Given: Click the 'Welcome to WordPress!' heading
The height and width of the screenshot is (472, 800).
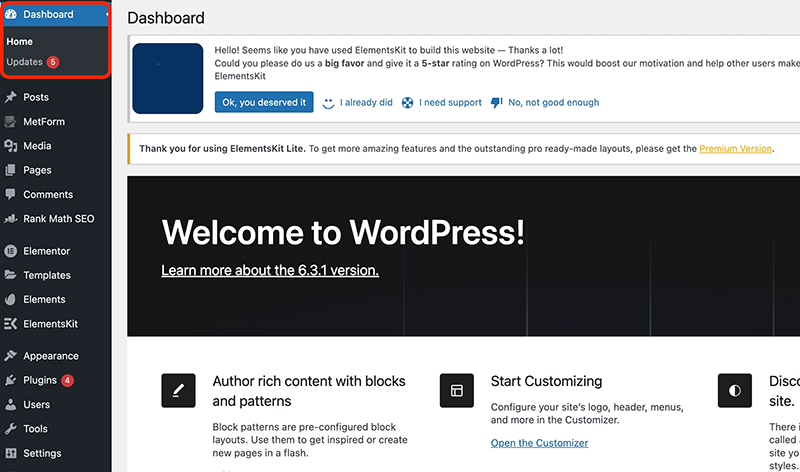Looking at the screenshot, I should tap(343, 233).
